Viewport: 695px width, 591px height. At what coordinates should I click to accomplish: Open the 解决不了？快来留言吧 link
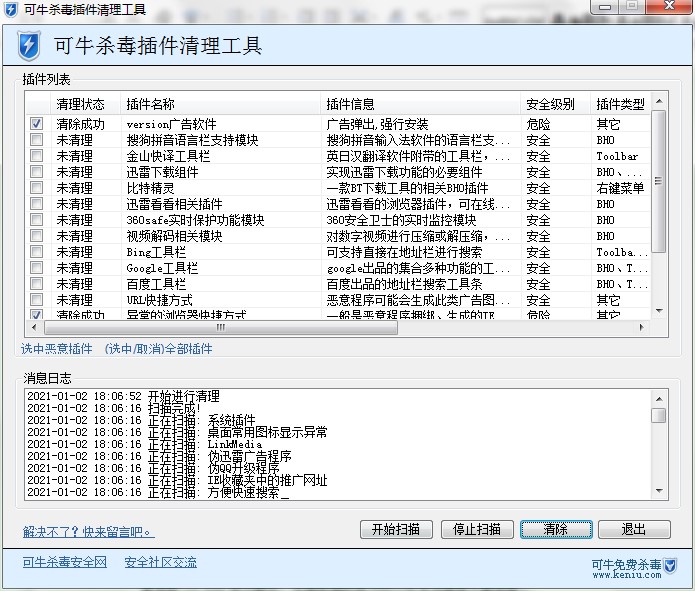[89, 532]
